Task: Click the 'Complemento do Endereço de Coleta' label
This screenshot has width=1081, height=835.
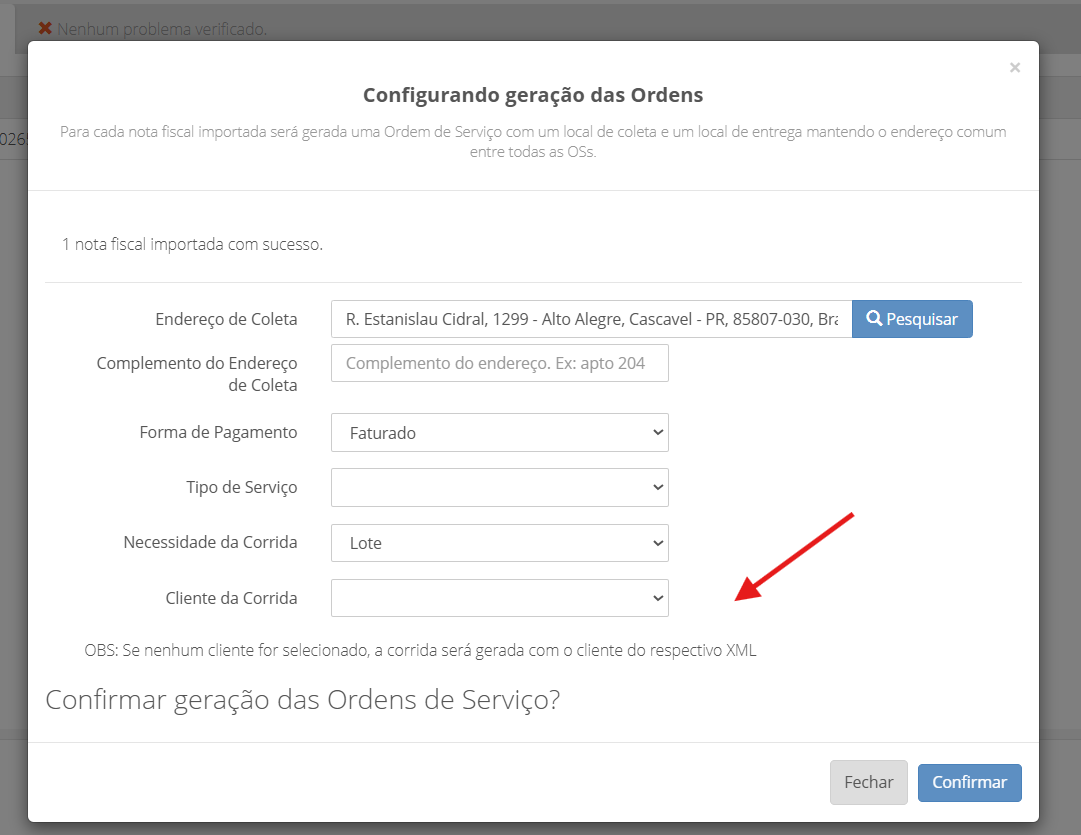Action: pos(197,374)
